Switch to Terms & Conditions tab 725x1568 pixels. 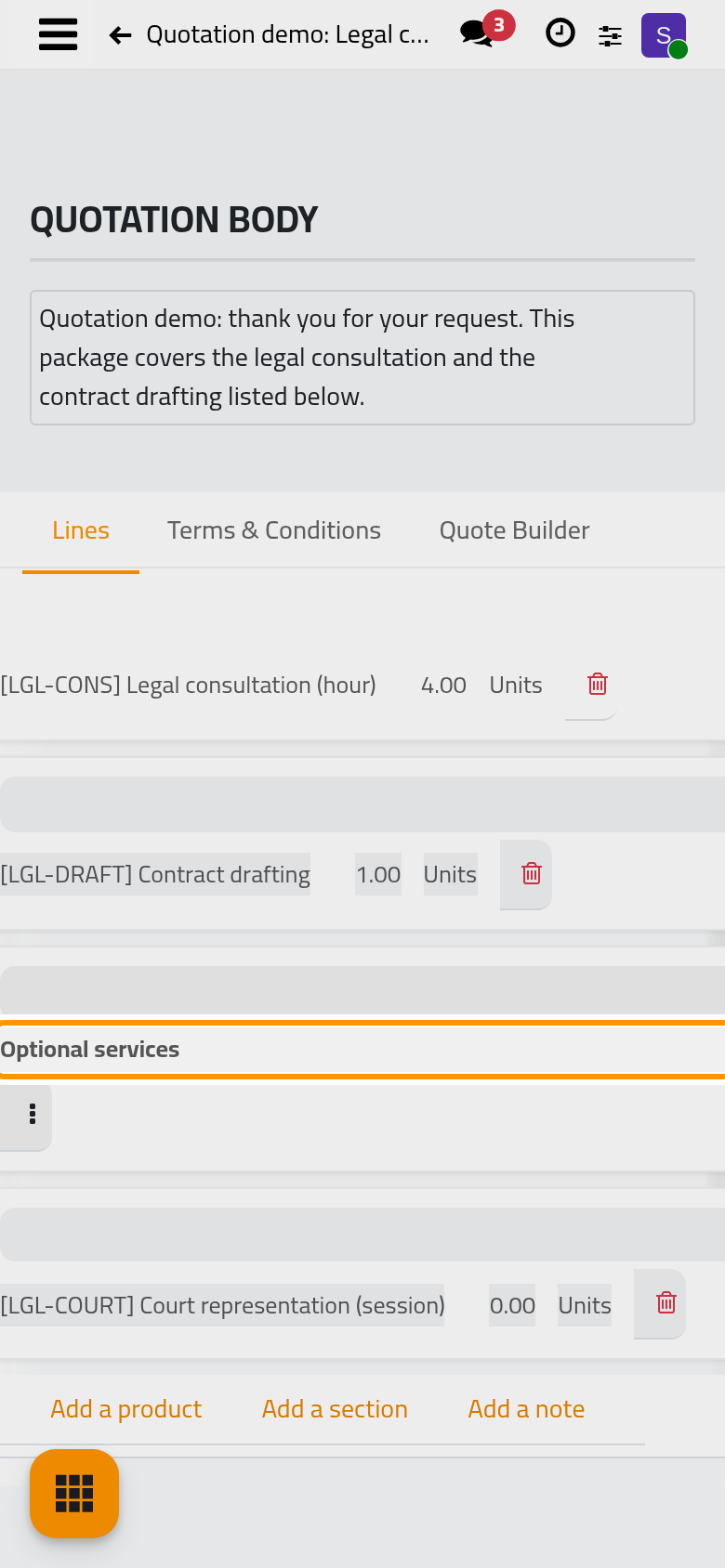tap(274, 530)
